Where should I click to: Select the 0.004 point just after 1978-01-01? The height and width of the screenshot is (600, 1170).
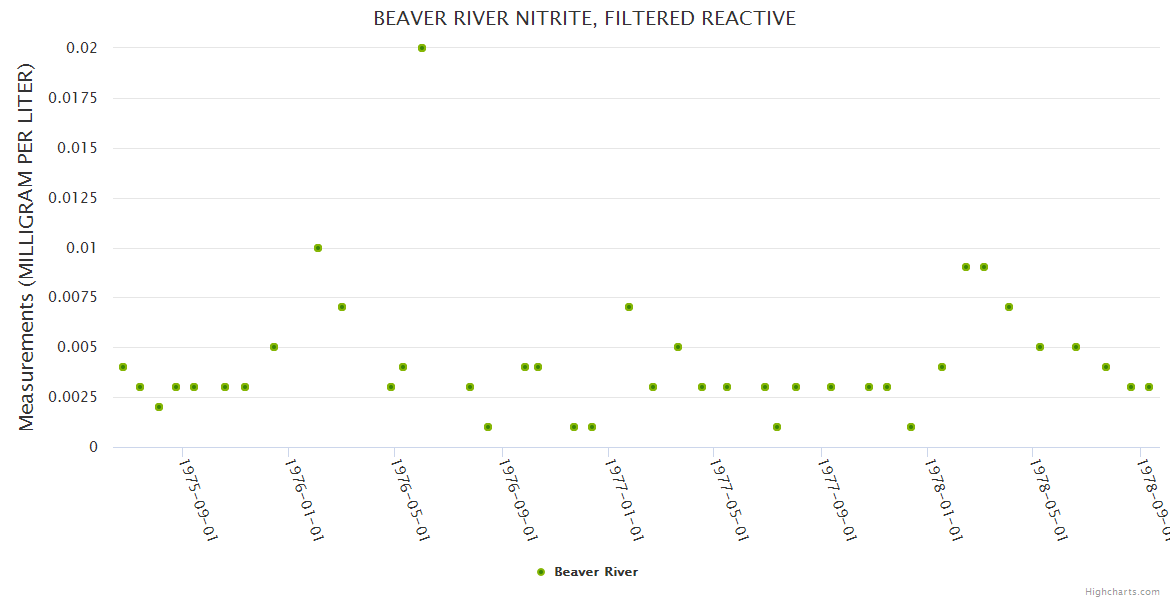tap(942, 367)
